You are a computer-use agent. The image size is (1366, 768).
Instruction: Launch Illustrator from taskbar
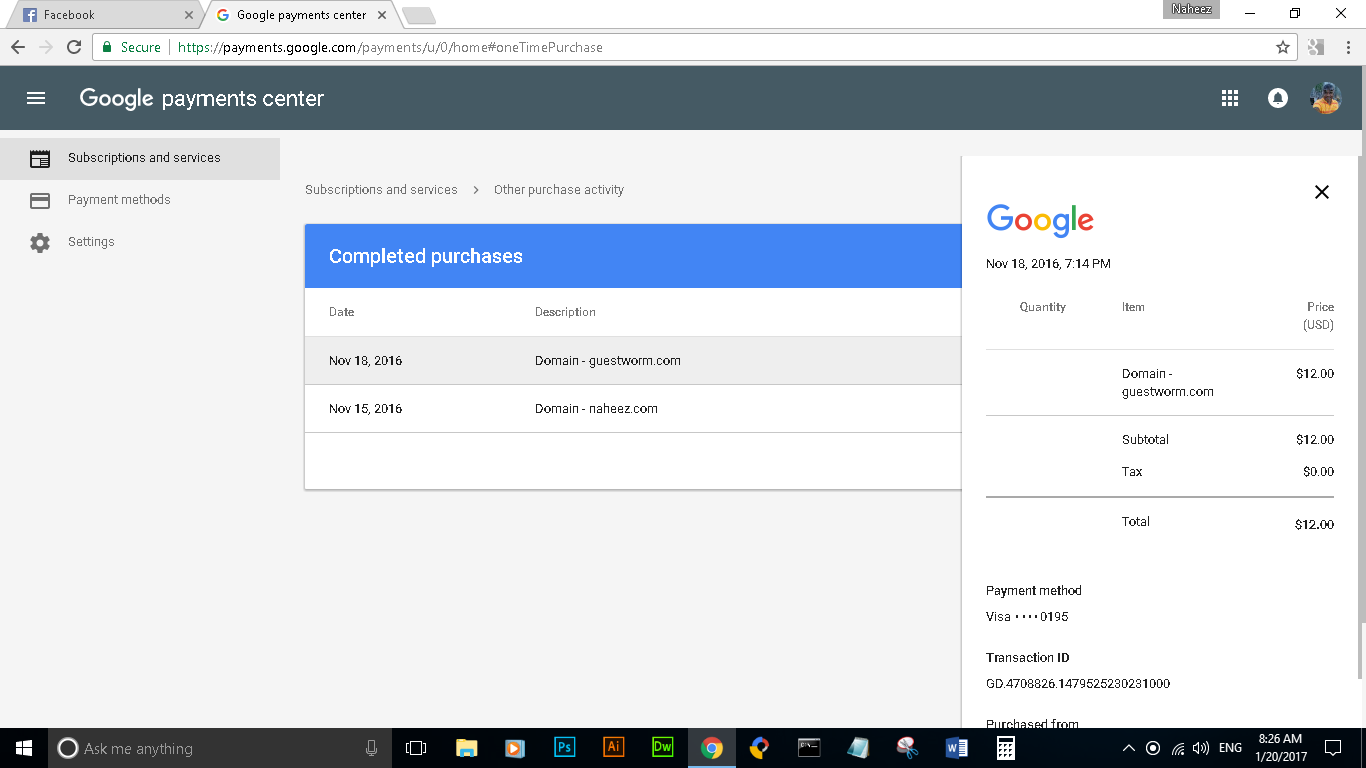click(x=613, y=748)
